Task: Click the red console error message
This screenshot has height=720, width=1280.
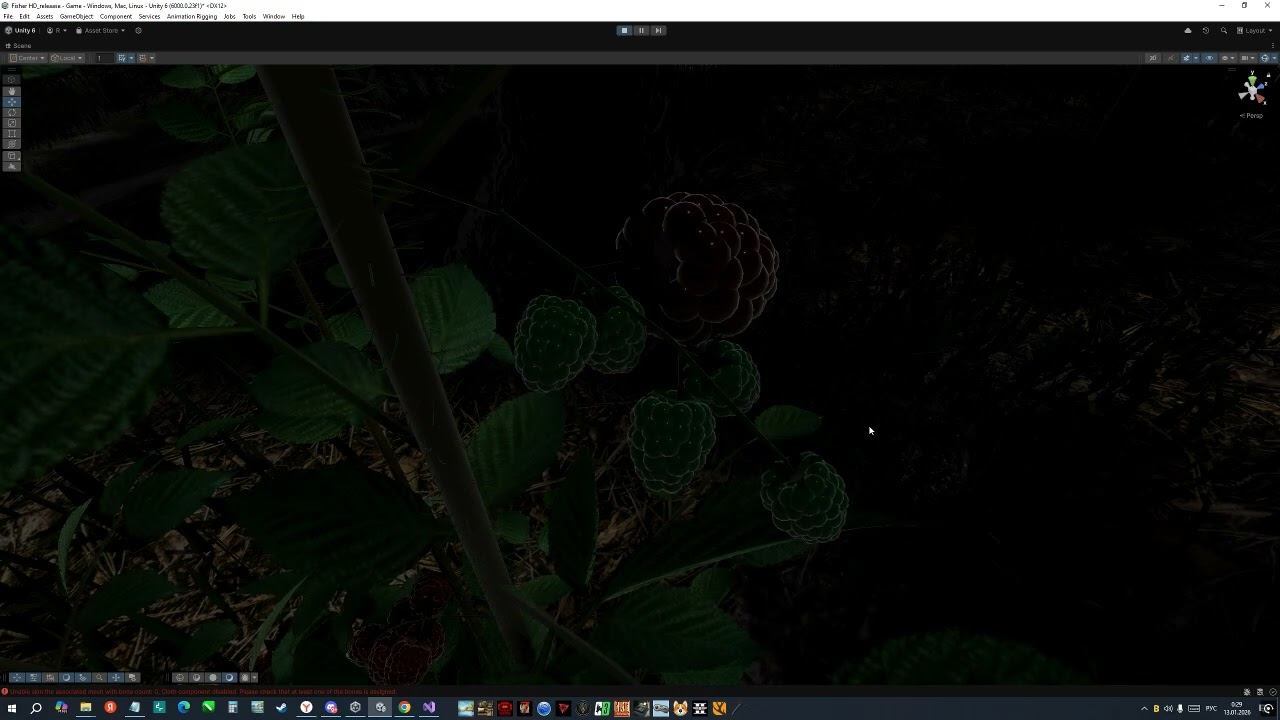Action: tap(202, 692)
